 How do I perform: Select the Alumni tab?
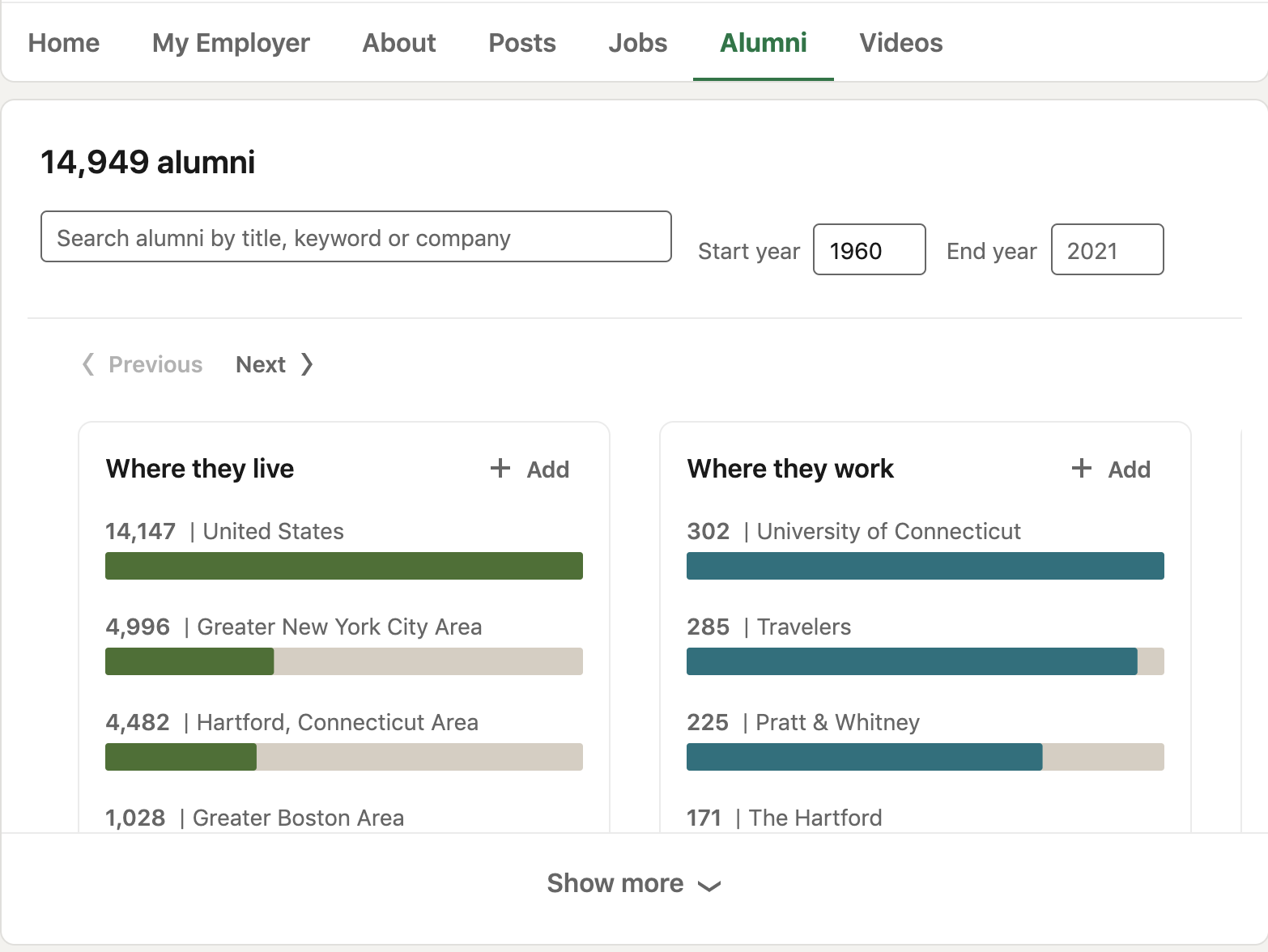click(764, 43)
